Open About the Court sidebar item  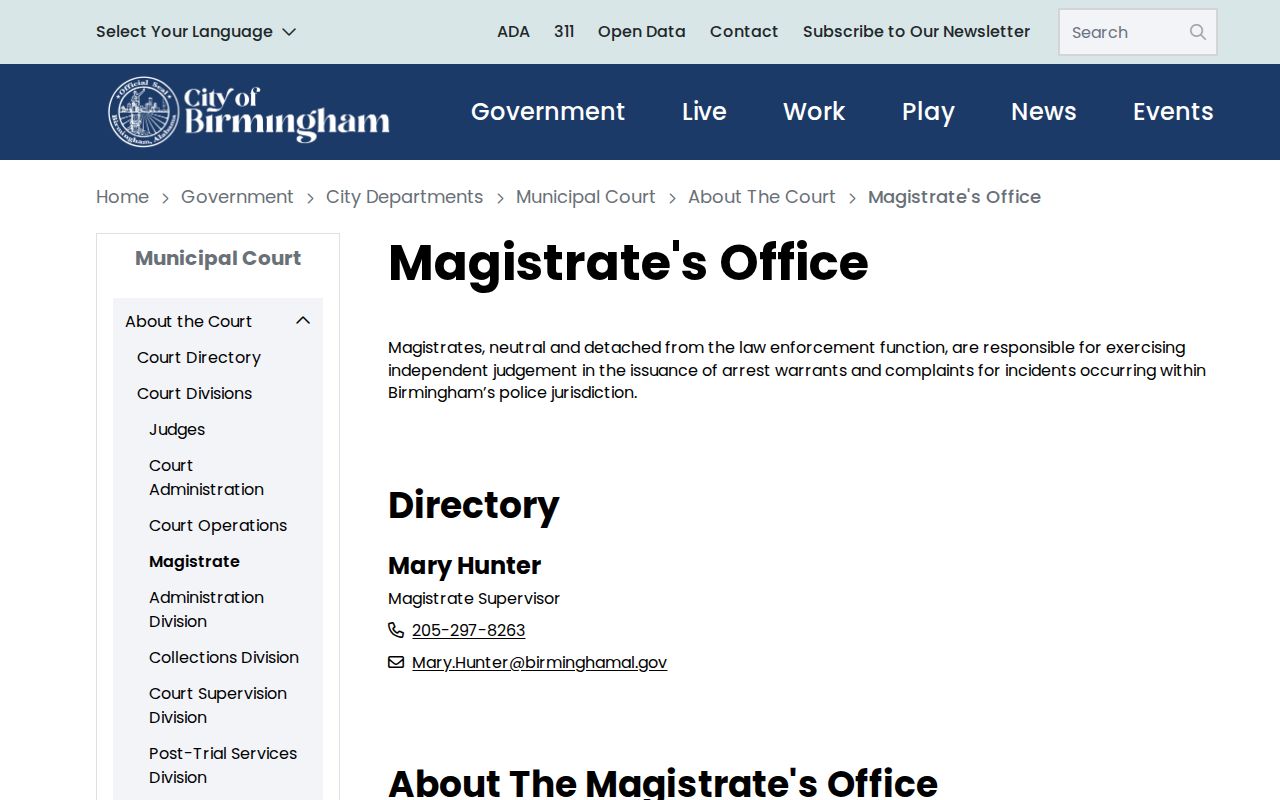188,321
